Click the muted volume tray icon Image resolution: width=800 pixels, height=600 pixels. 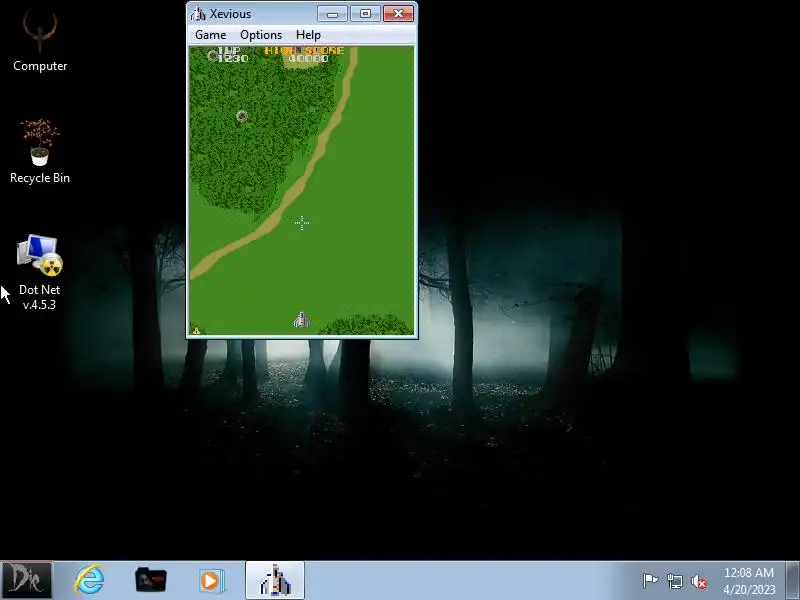[699, 581]
